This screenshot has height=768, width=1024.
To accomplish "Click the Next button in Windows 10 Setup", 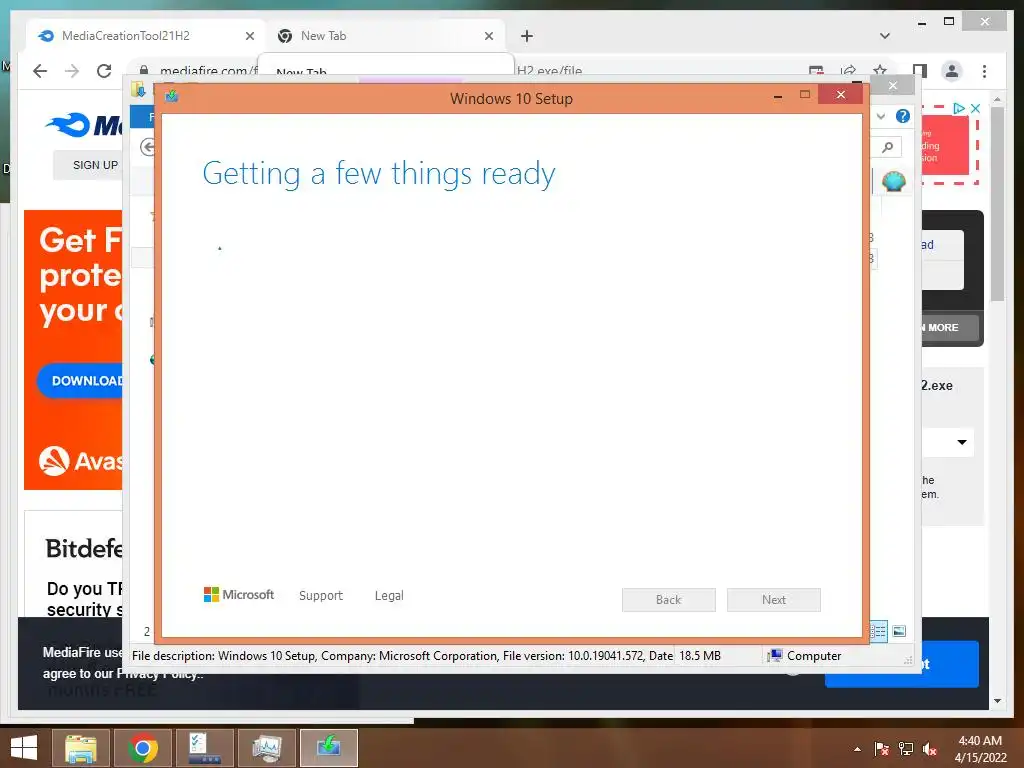I will (x=774, y=600).
